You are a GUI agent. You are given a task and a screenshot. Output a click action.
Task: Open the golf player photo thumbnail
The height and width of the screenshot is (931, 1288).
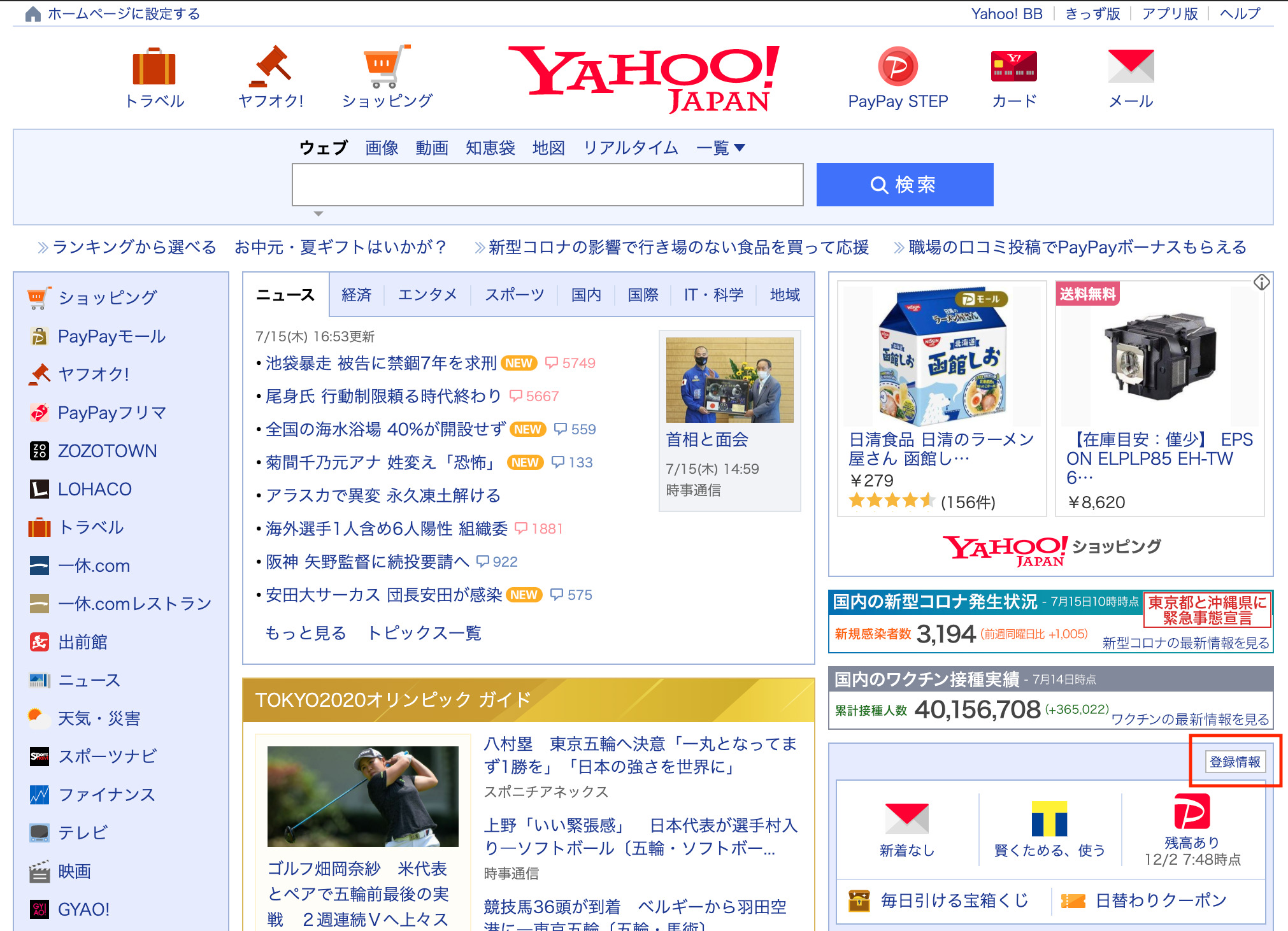(x=362, y=796)
